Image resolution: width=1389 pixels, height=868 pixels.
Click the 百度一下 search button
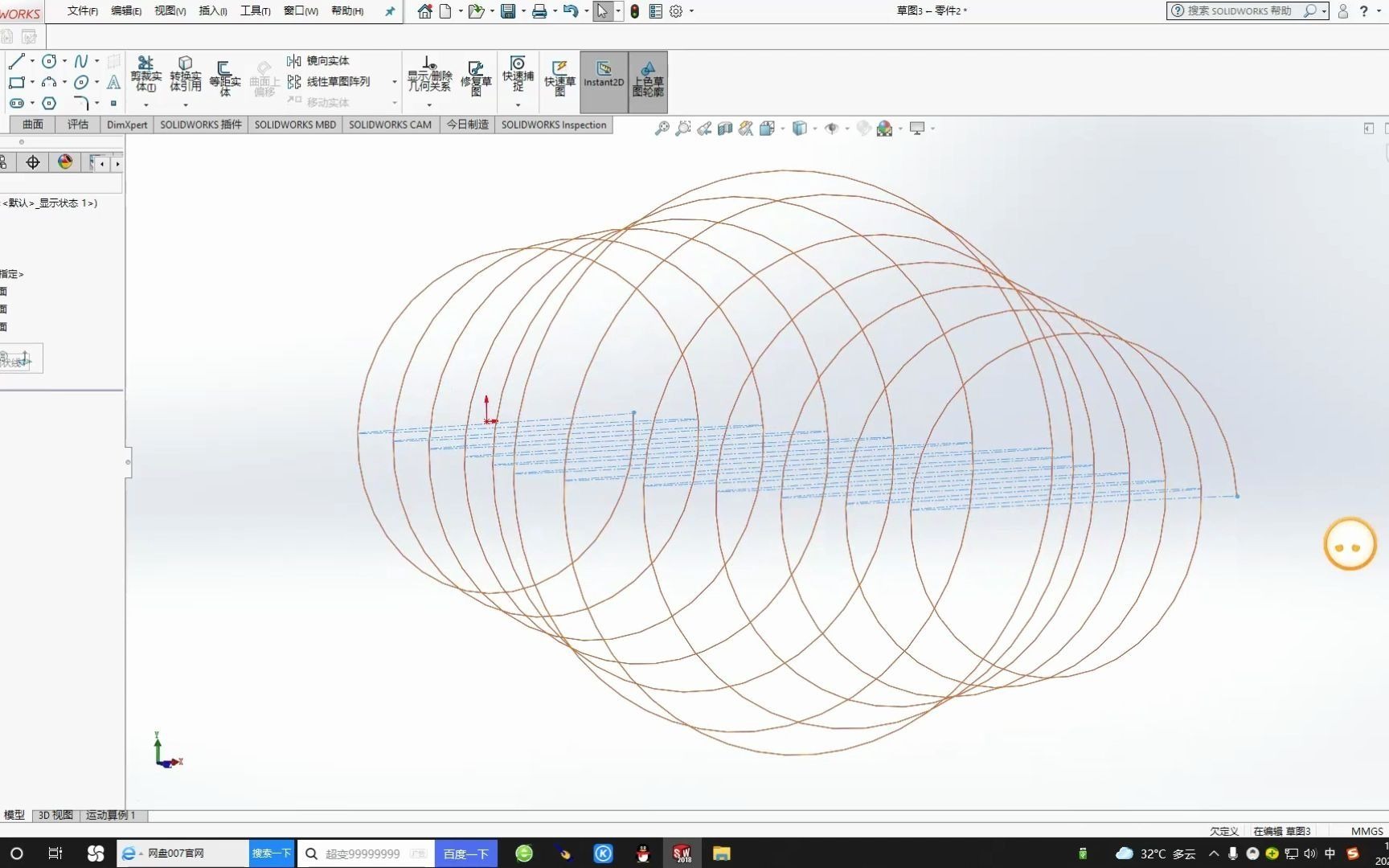click(x=465, y=853)
